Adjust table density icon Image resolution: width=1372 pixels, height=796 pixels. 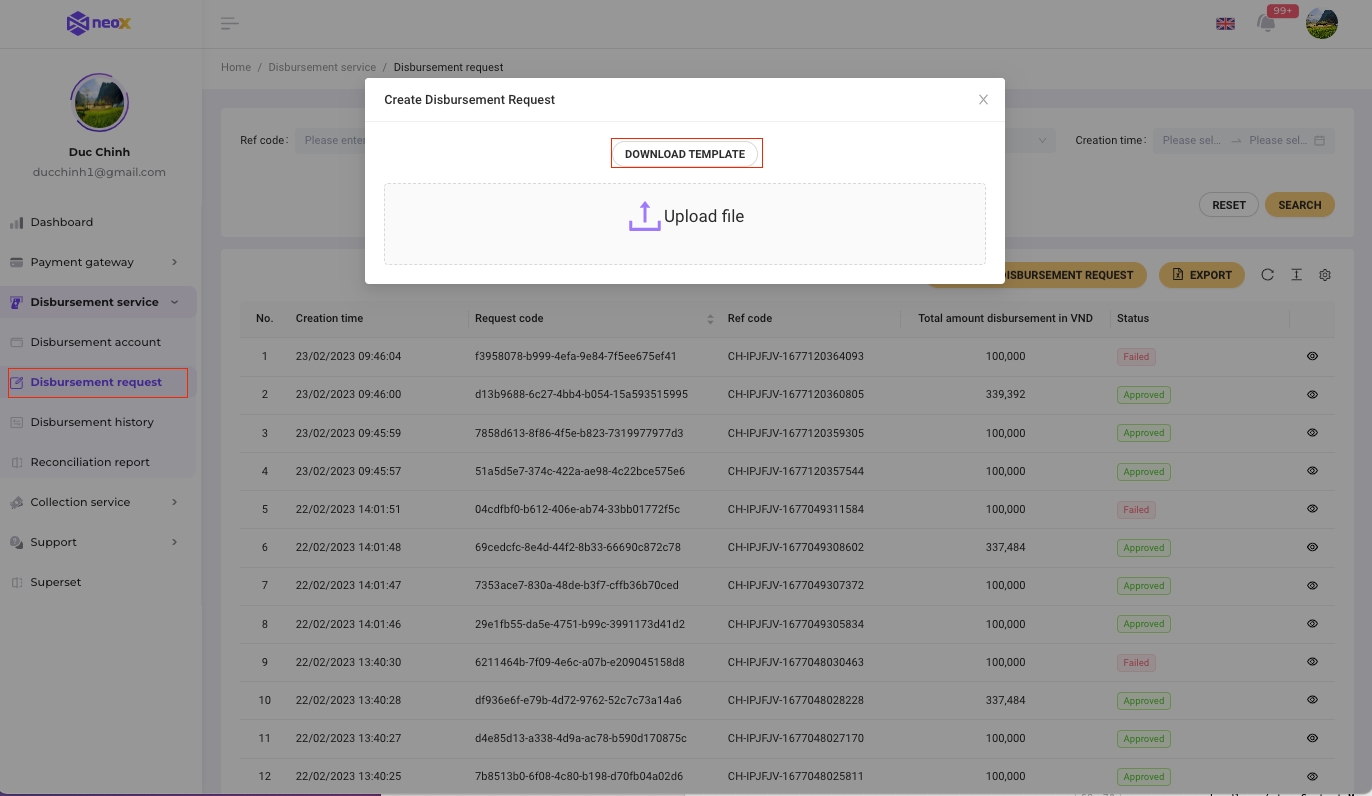point(1296,275)
